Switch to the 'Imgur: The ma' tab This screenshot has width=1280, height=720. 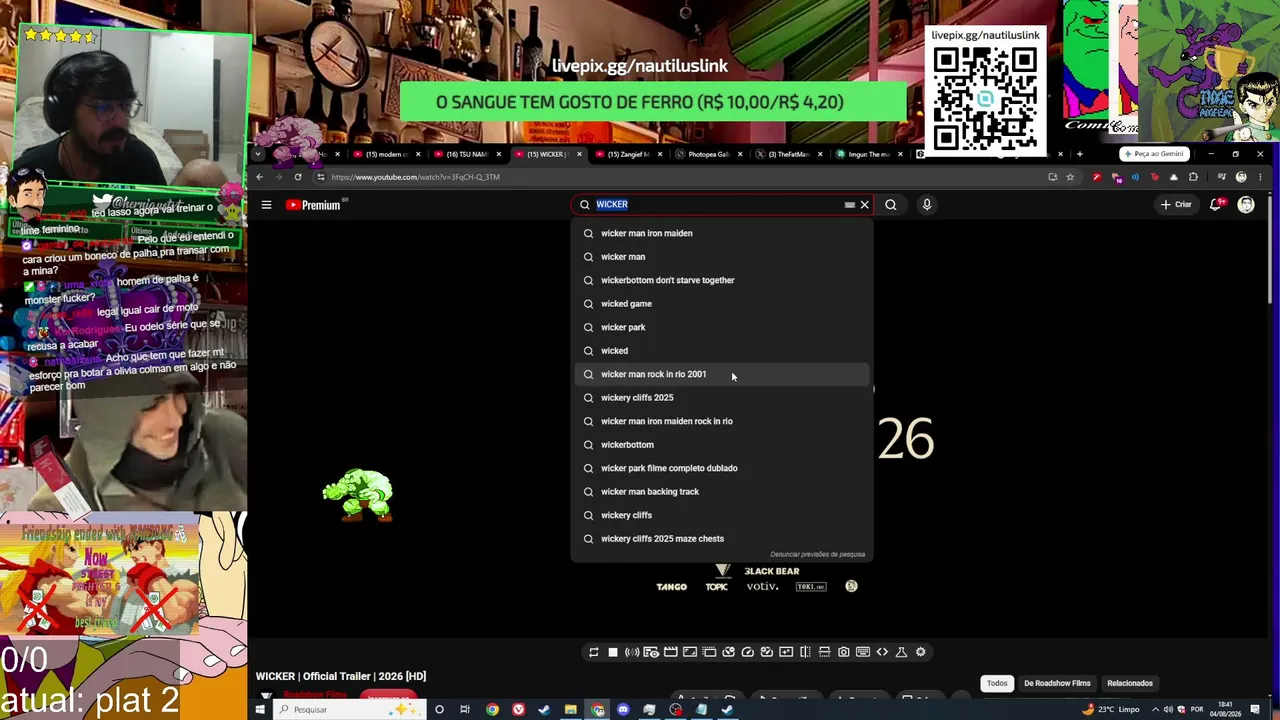click(x=867, y=154)
